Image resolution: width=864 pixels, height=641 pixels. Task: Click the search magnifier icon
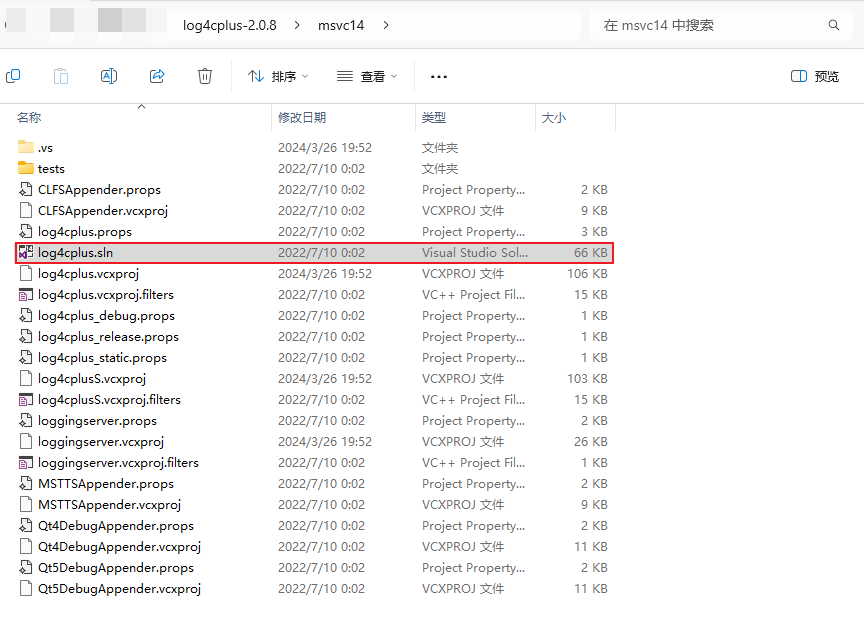tap(836, 25)
